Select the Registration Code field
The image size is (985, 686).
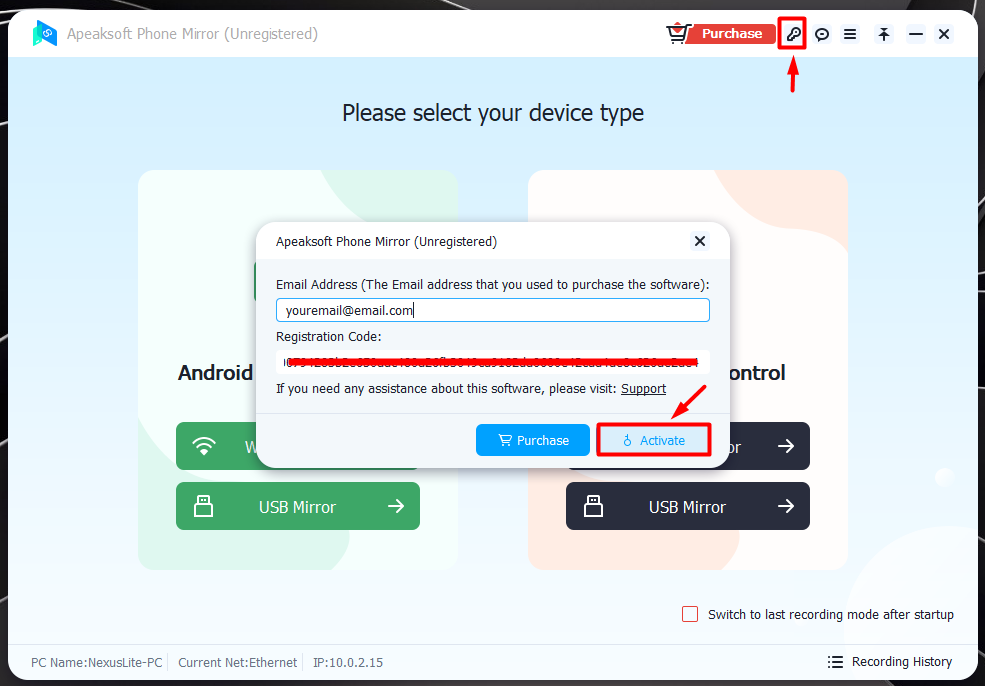[492, 362]
